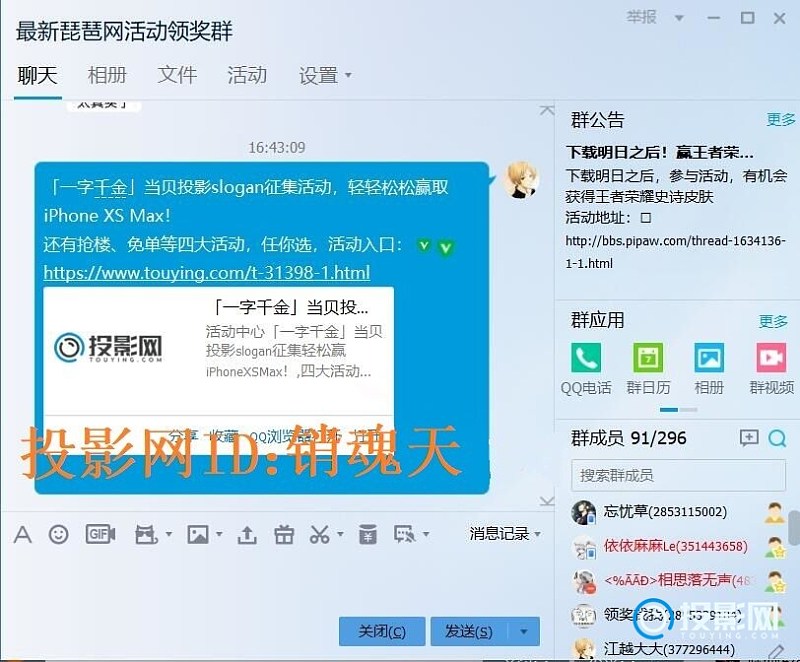Screen dimensions: 800x662
Task: Switch to the 相册 tab
Action: (107, 75)
